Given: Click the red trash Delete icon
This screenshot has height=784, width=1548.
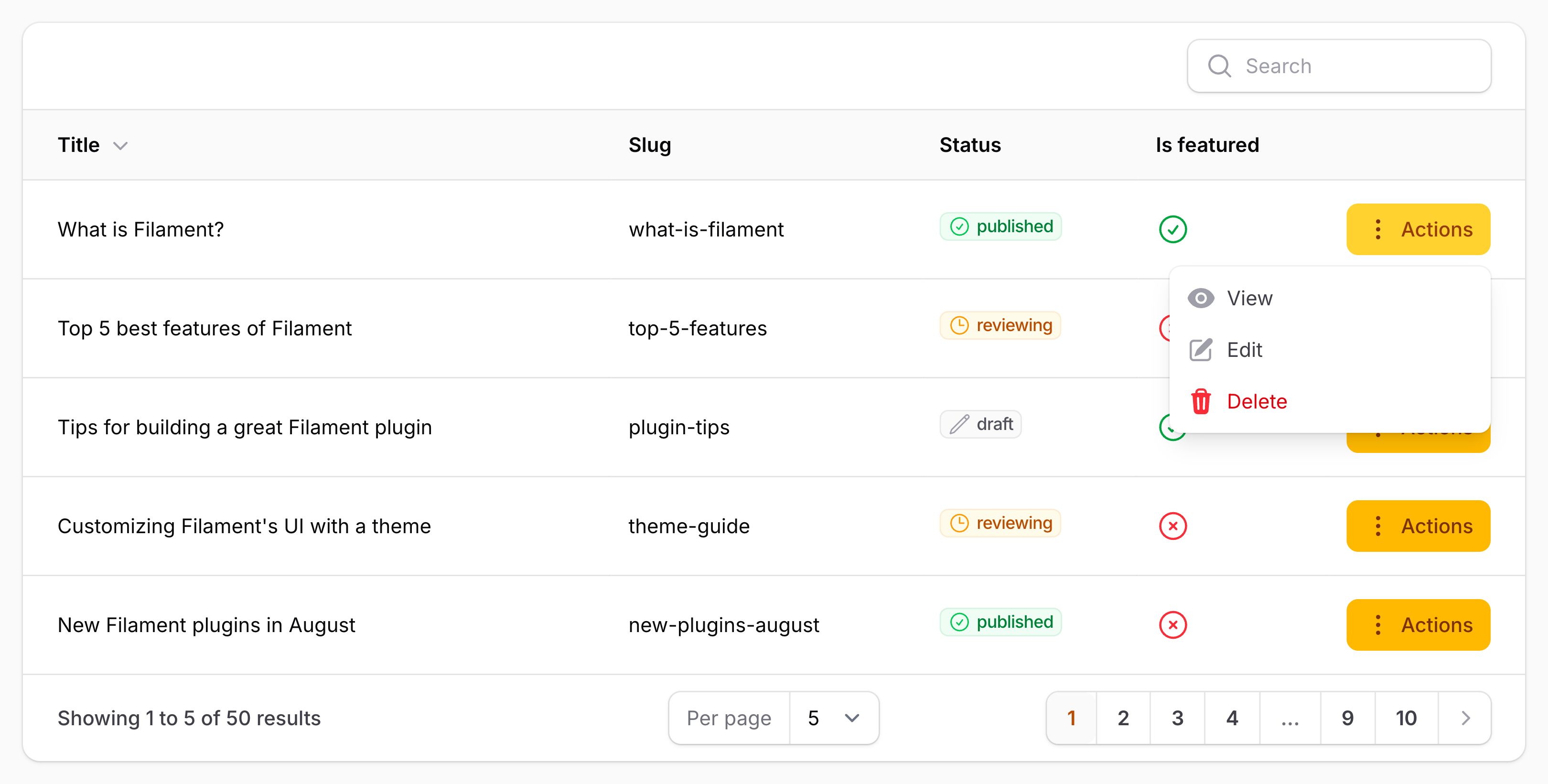Looking at the screenshot, I should [x=1201, y=401].
